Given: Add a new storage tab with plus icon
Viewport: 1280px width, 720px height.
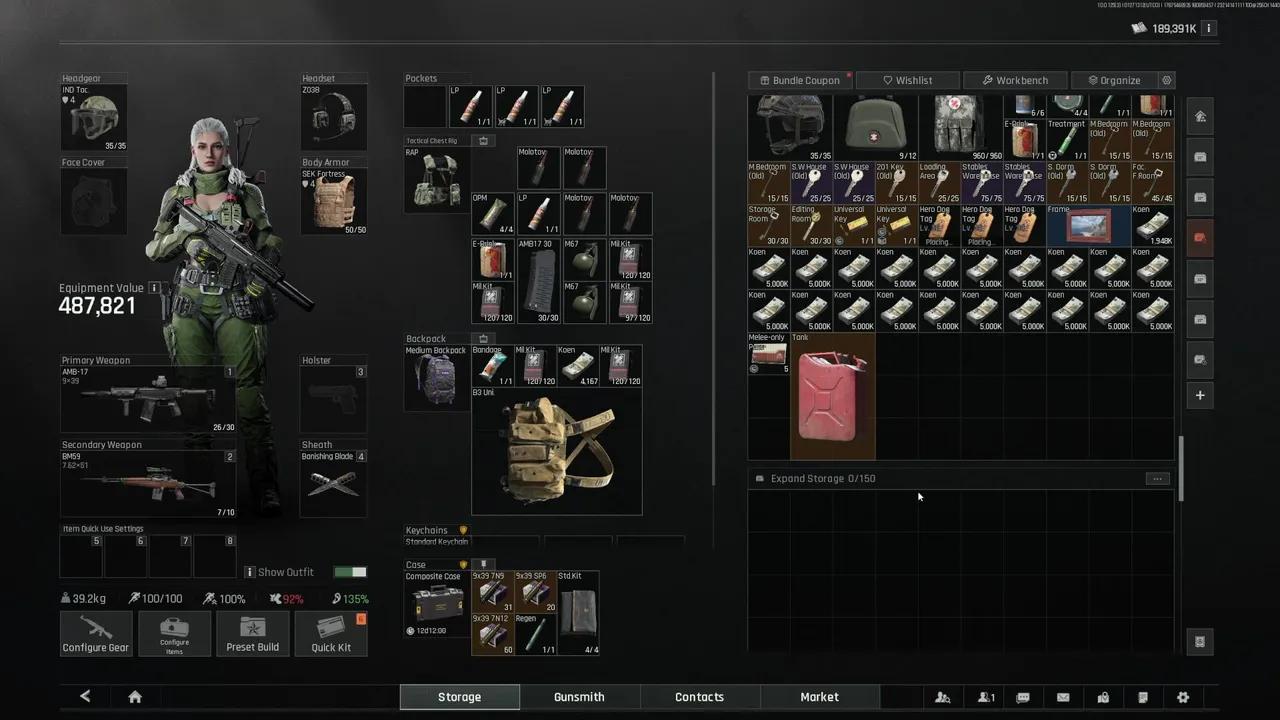Looking at the screenshot, I should 1200,395.
